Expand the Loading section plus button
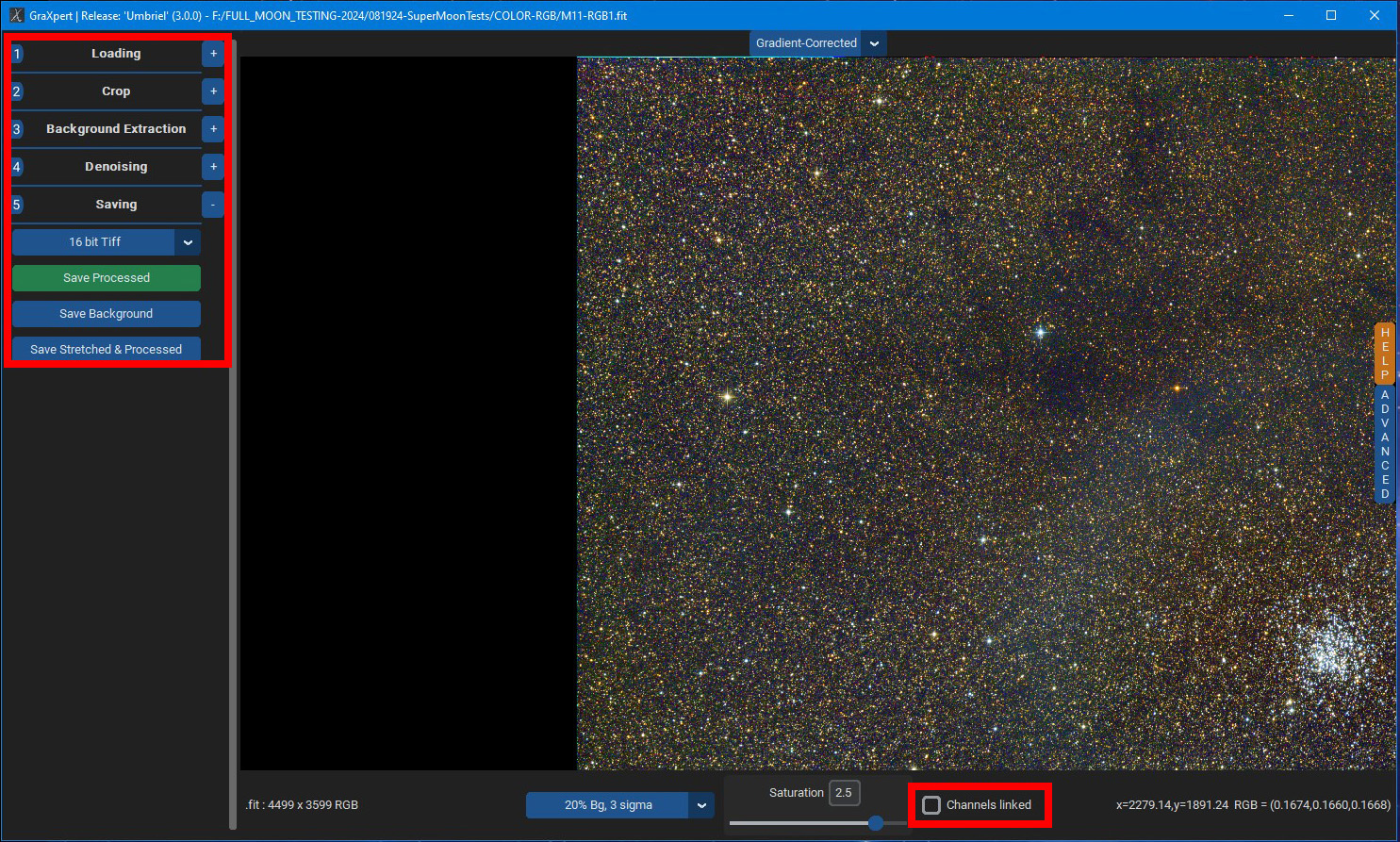1400x842 pixels. point(213,54)
